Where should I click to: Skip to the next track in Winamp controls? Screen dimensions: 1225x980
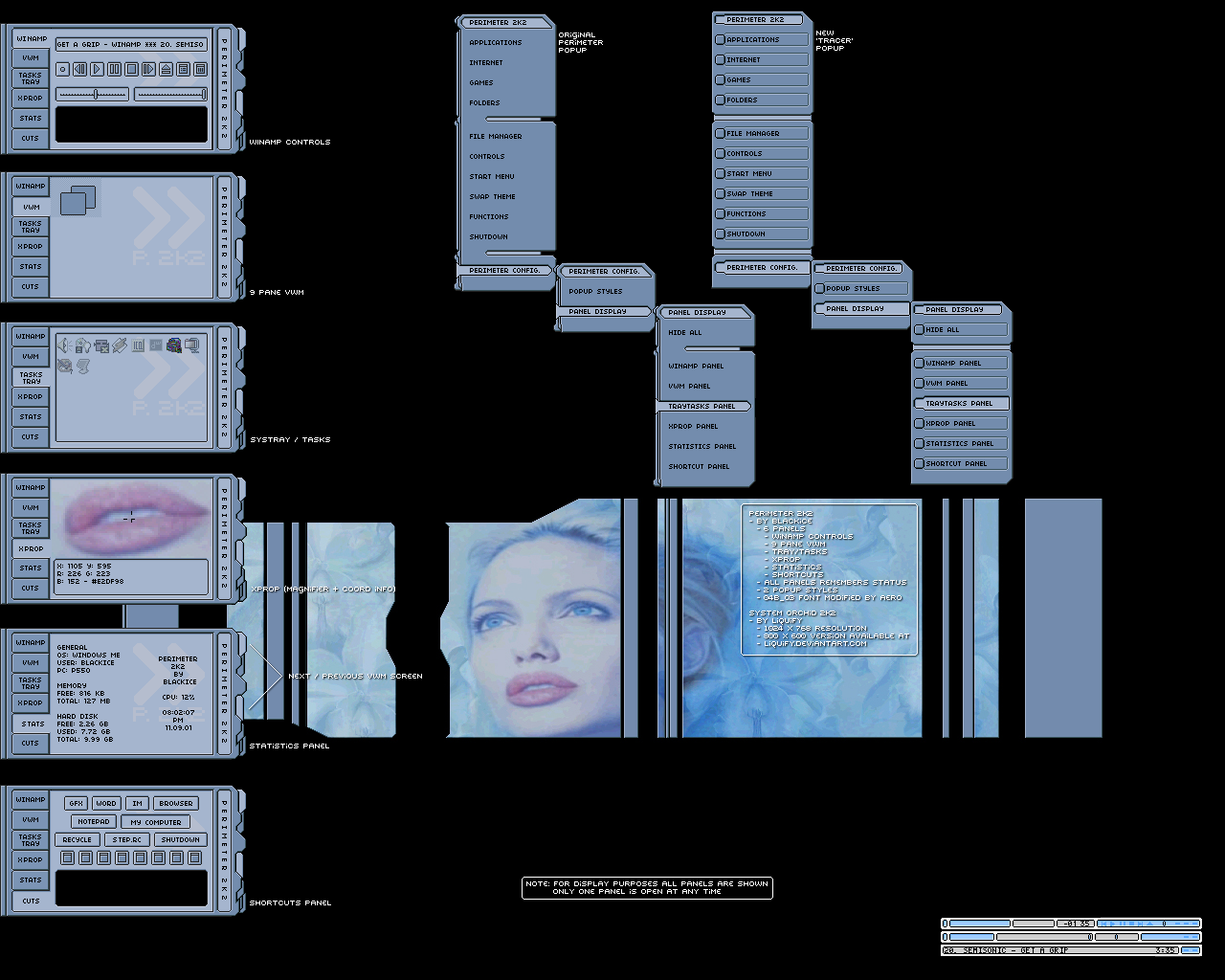click(148, 69)
